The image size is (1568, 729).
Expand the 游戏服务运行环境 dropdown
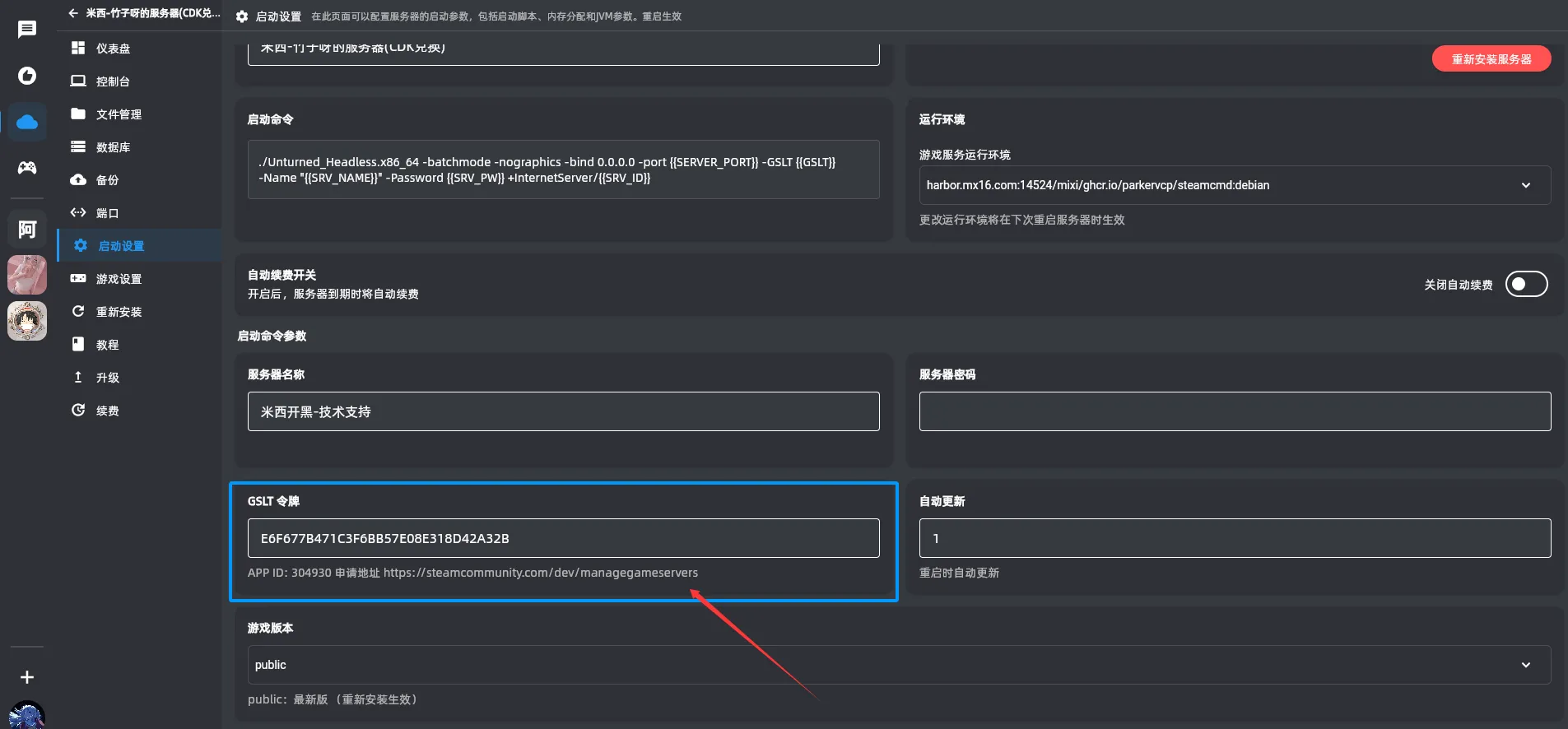coord(1234,185)
